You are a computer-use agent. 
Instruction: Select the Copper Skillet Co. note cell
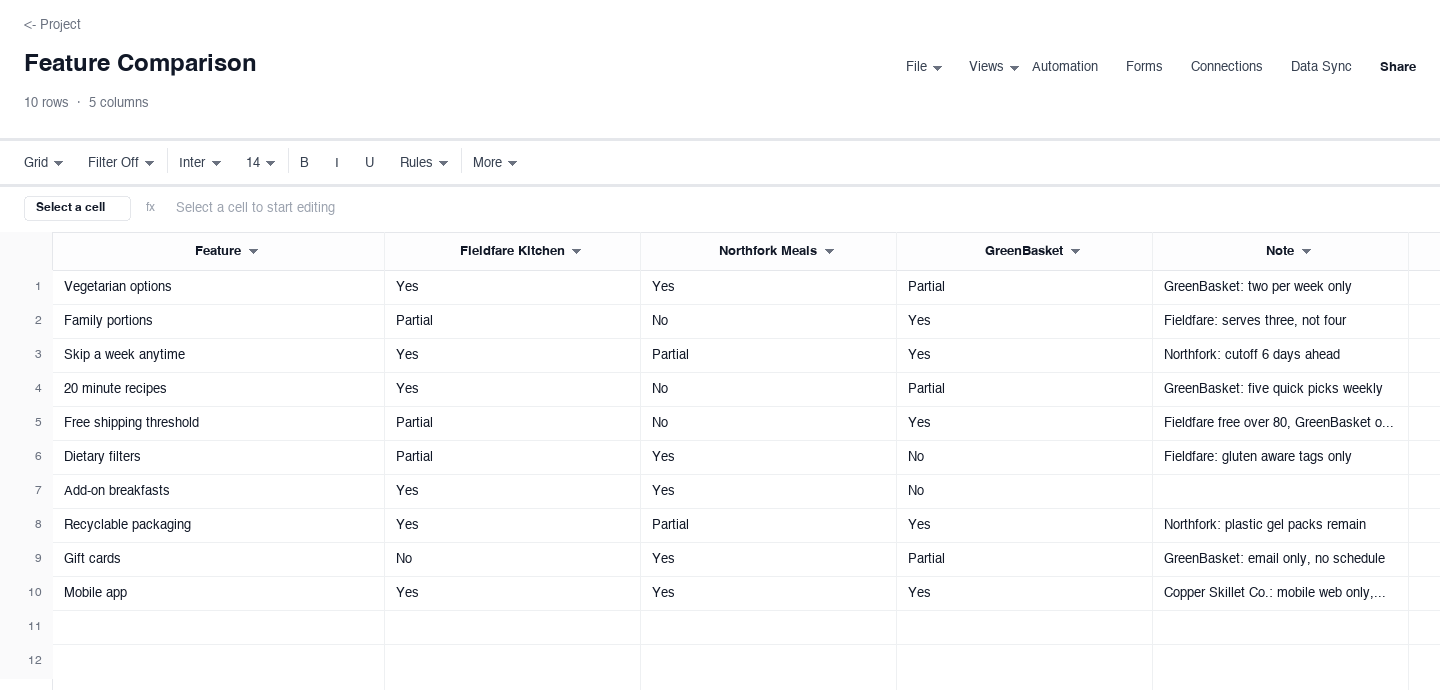click(x=1280, y=593)
